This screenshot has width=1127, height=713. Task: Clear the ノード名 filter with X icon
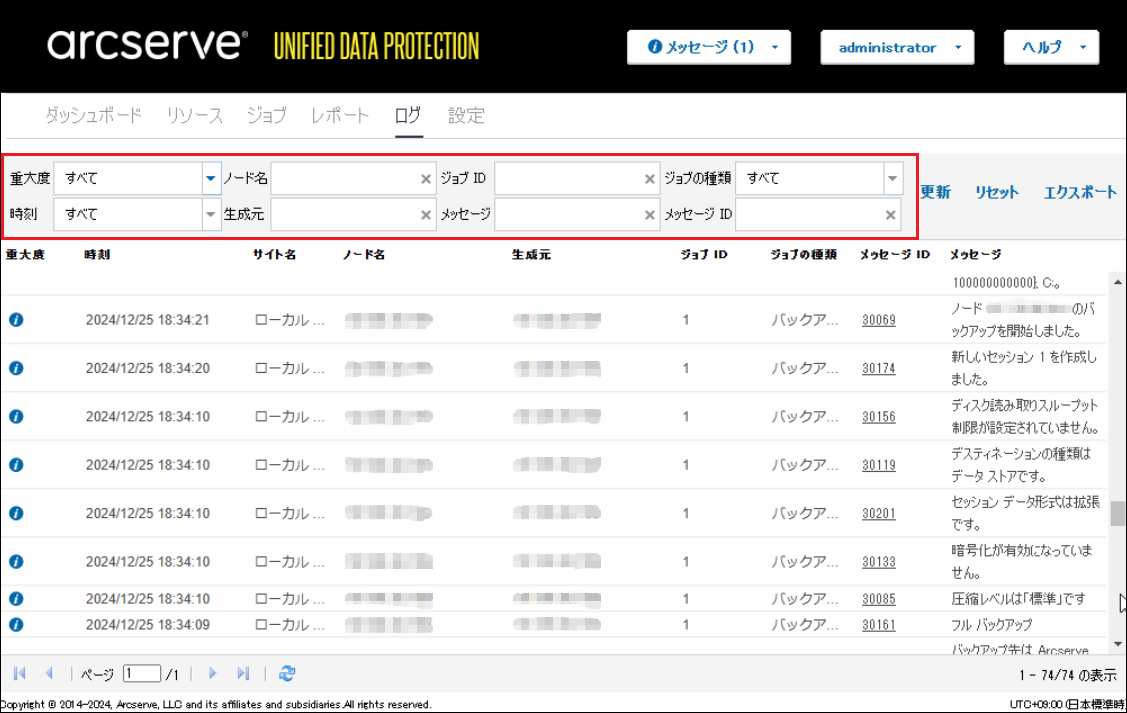pyautogui.click(x=426, y=179)
